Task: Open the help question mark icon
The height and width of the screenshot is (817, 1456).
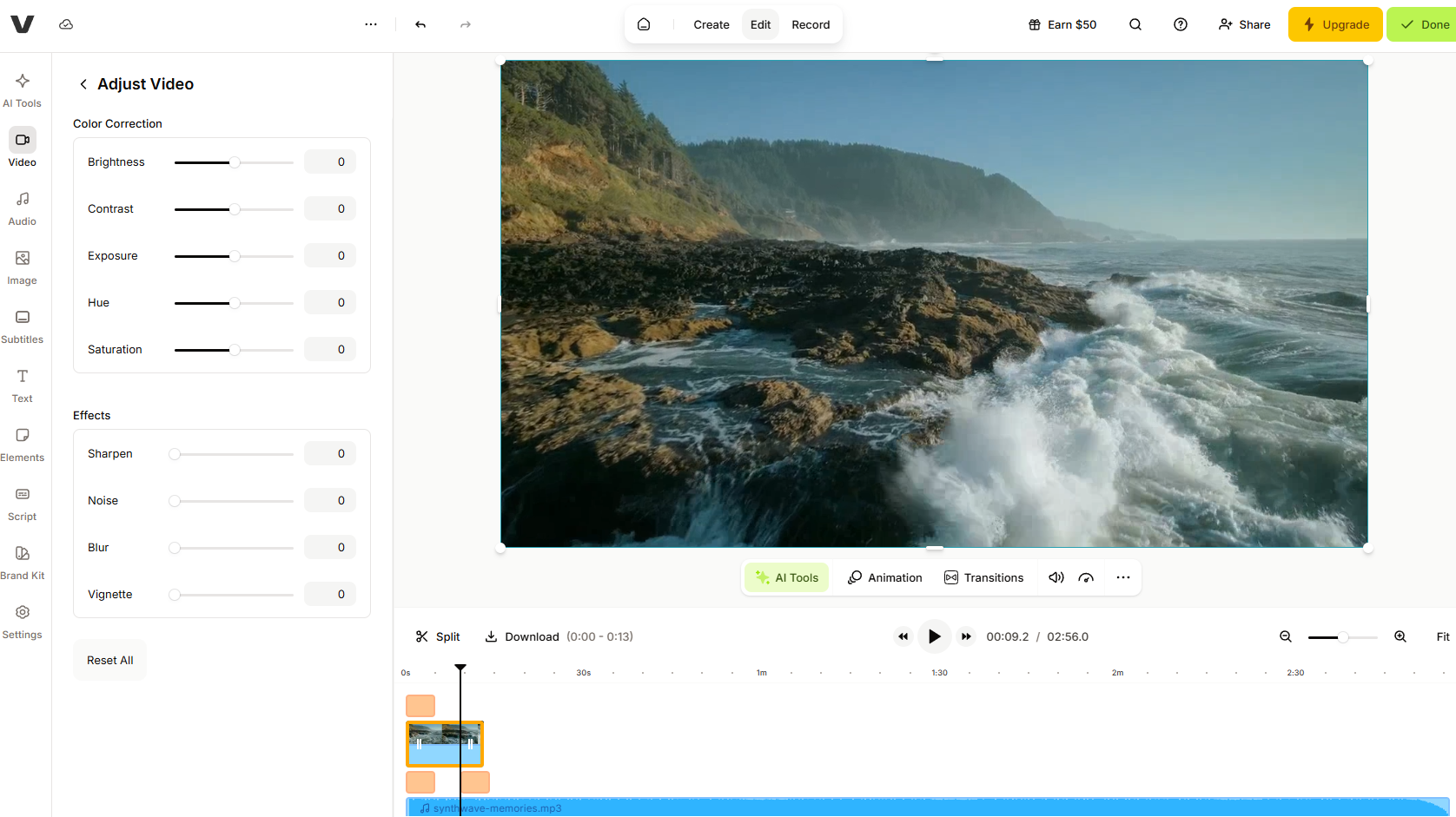Action: pos(1181,24)
